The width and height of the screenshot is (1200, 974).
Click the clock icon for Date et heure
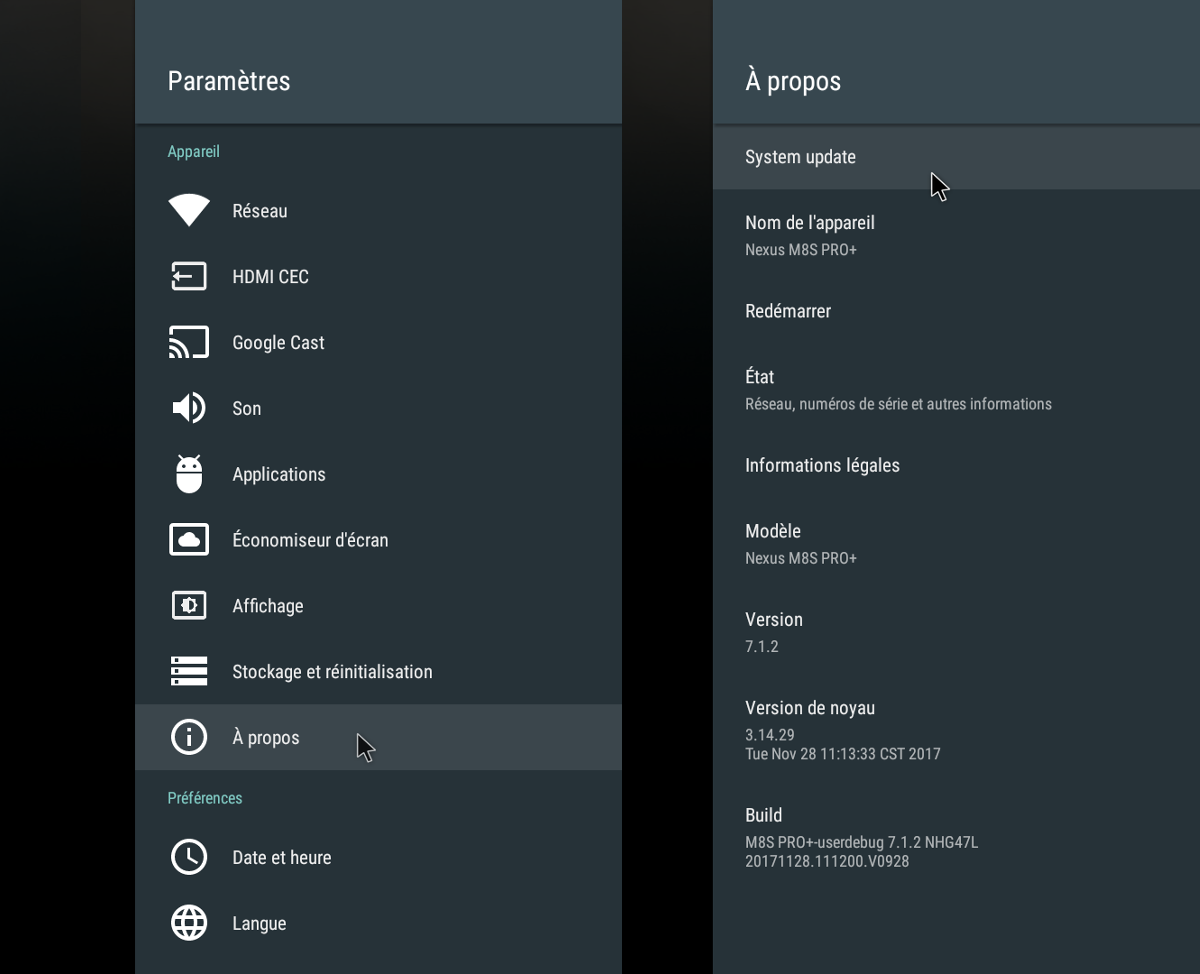click(189, 857)
